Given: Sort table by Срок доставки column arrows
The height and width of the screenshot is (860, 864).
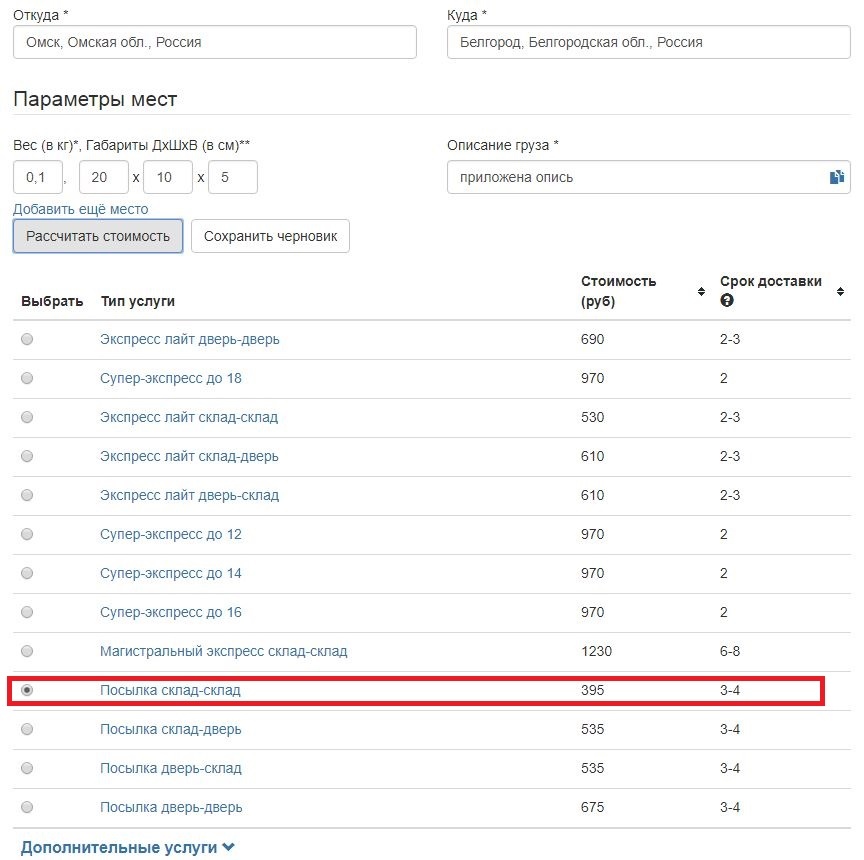Looking at the screenshot, I should pos(840,291).
